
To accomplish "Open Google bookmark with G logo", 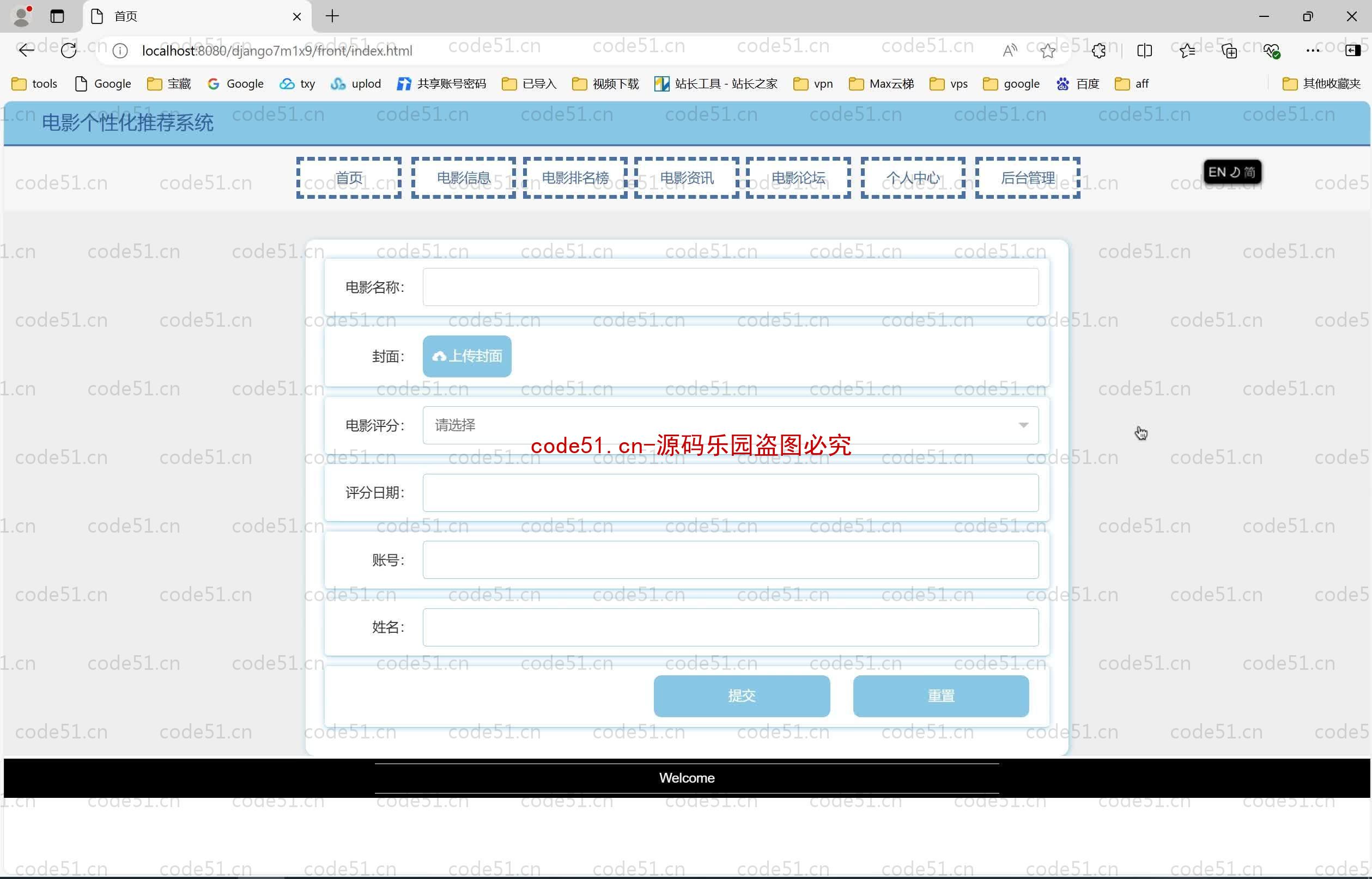I will pos(235,84).
